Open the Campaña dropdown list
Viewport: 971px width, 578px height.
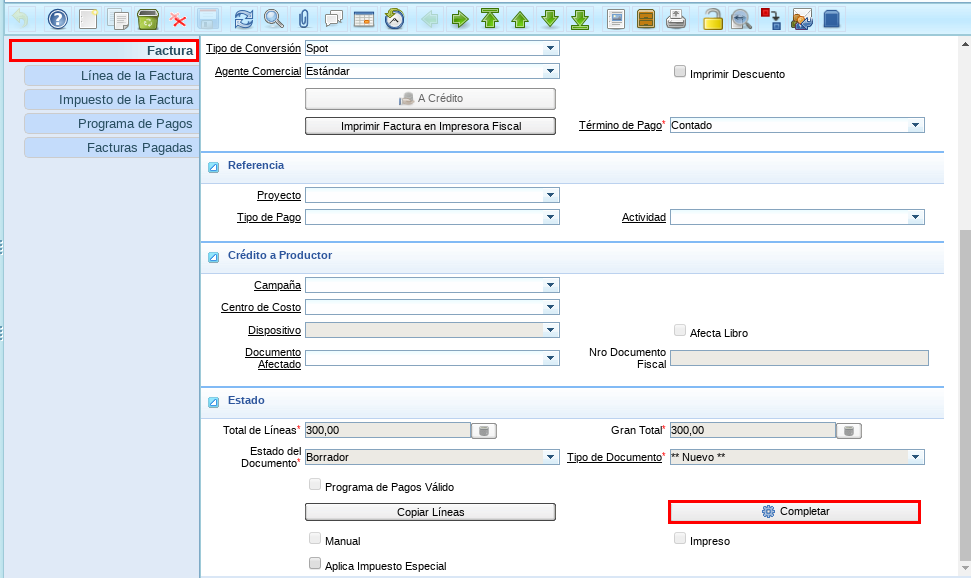[x=550, y=285]
